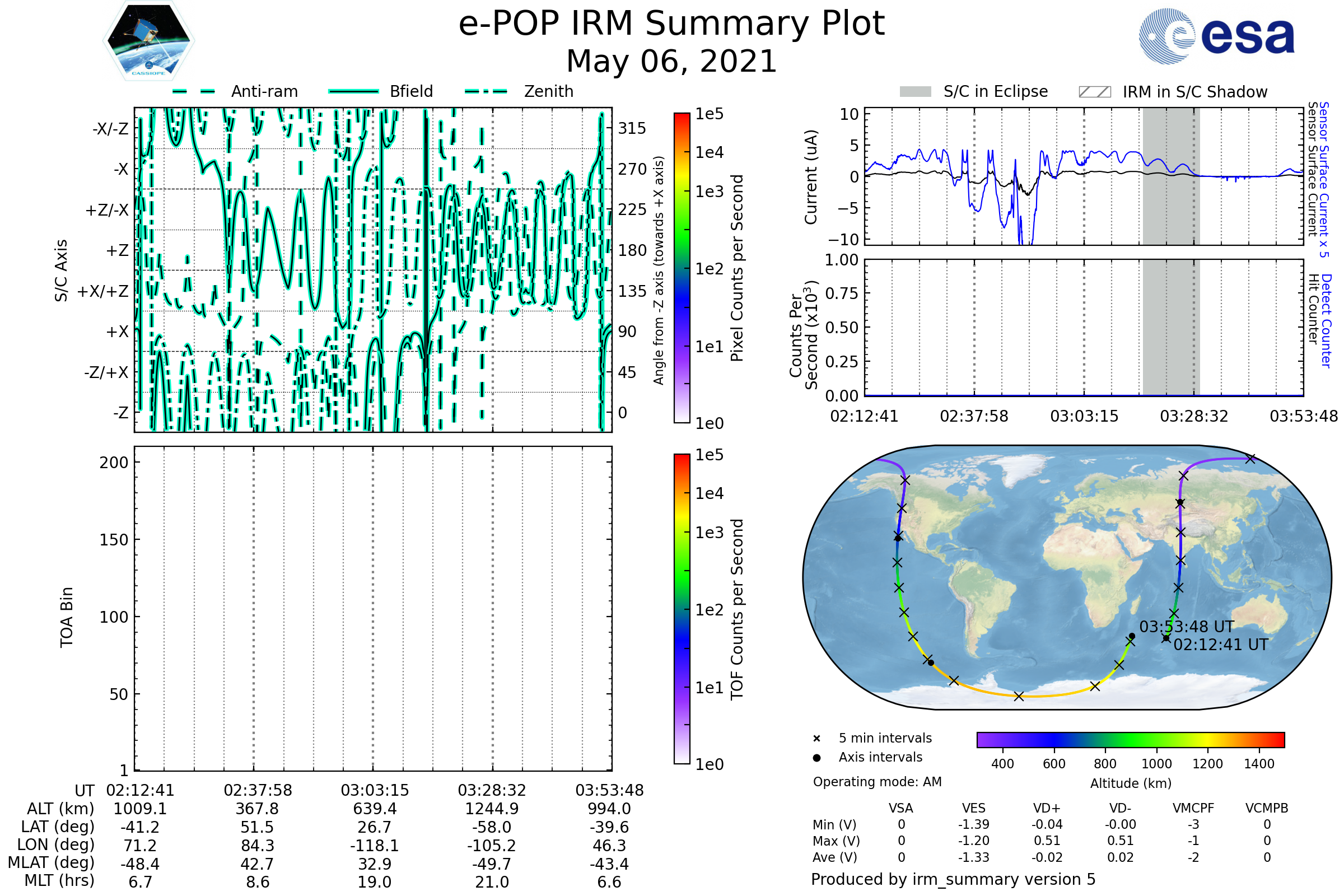This screenshot has height=896, width=1344.
Task: Click the Bfield solid line legend marker
Action: 353,91
